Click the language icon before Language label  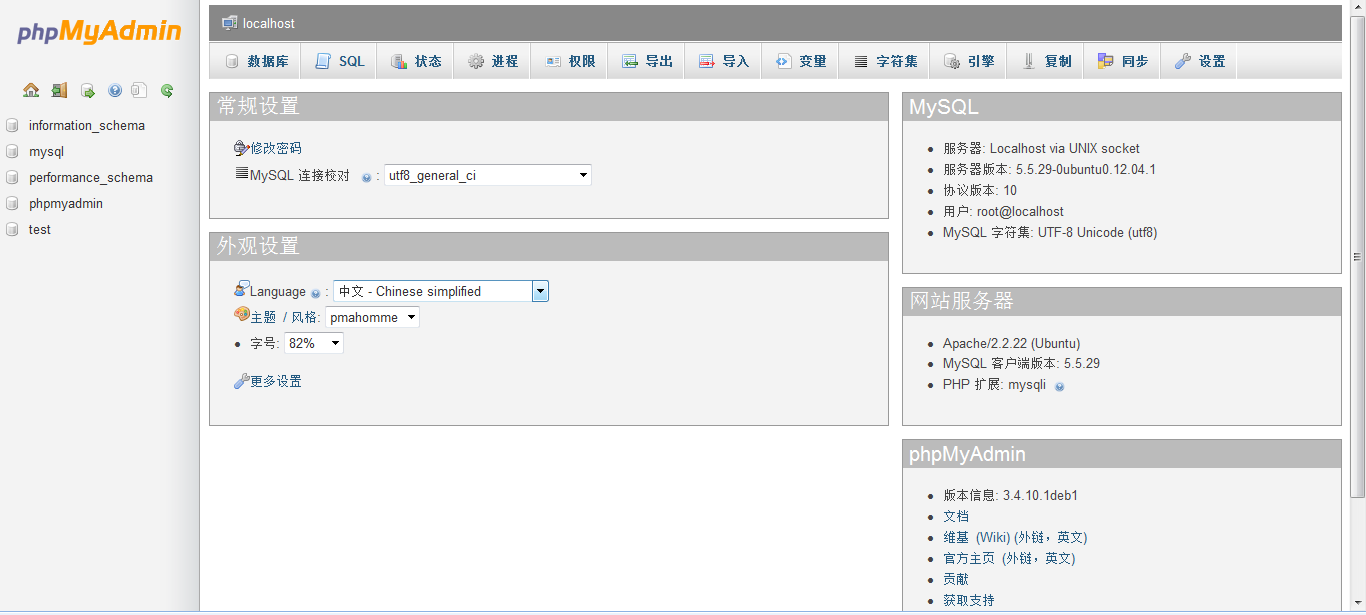pos(241,289)
